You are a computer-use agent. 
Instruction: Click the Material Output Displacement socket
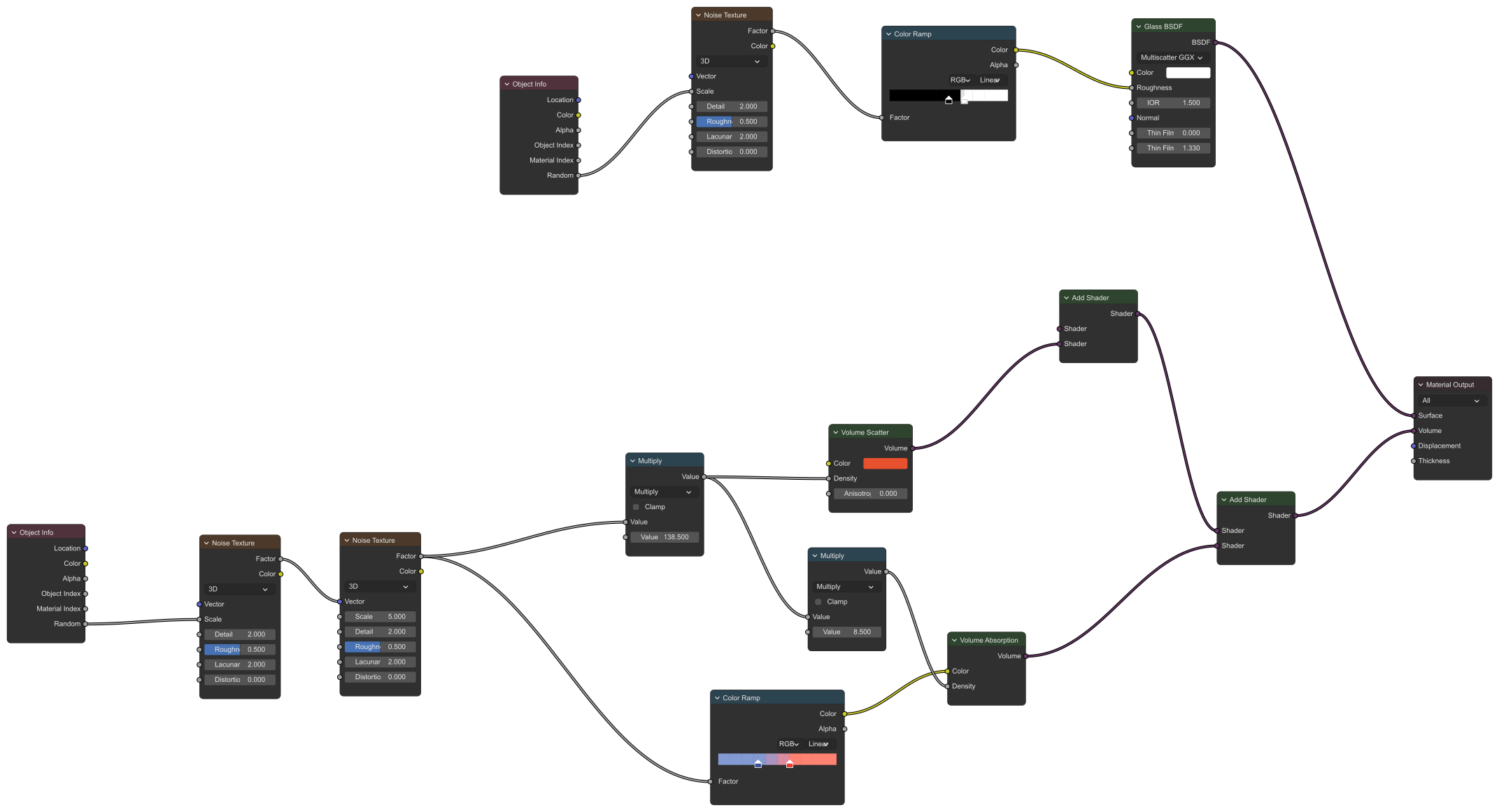pyautogui.click(x=1414, y=446)
